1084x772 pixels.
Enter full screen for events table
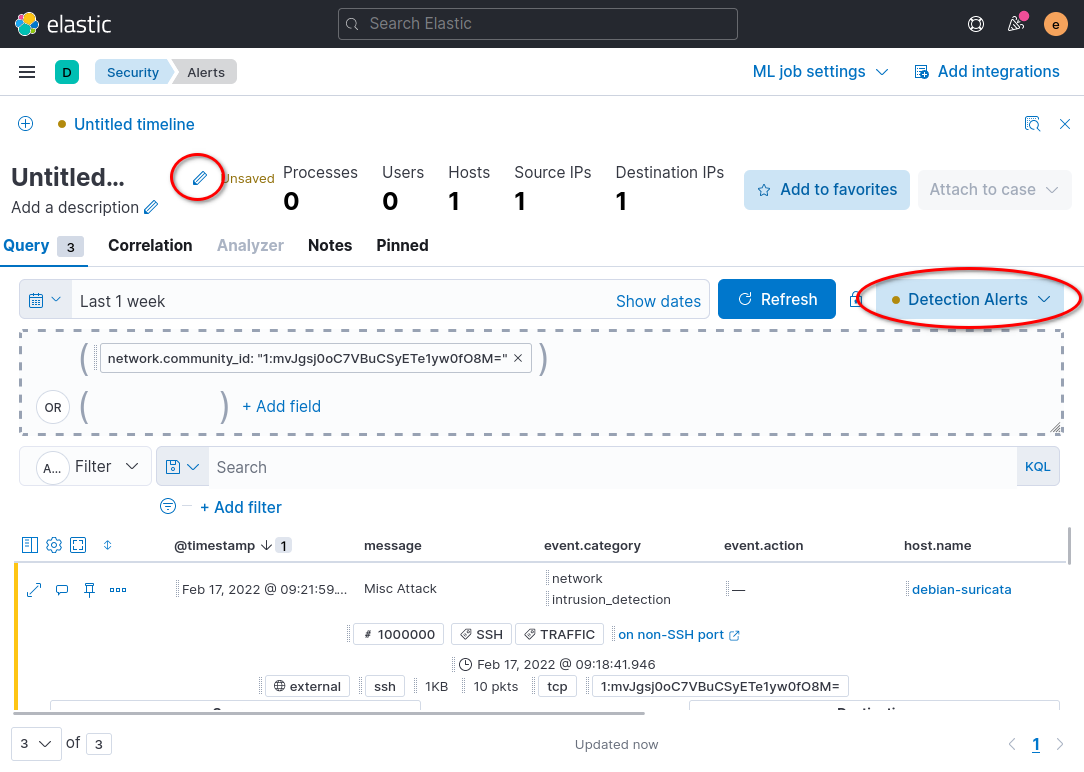(x=78, y=545)
